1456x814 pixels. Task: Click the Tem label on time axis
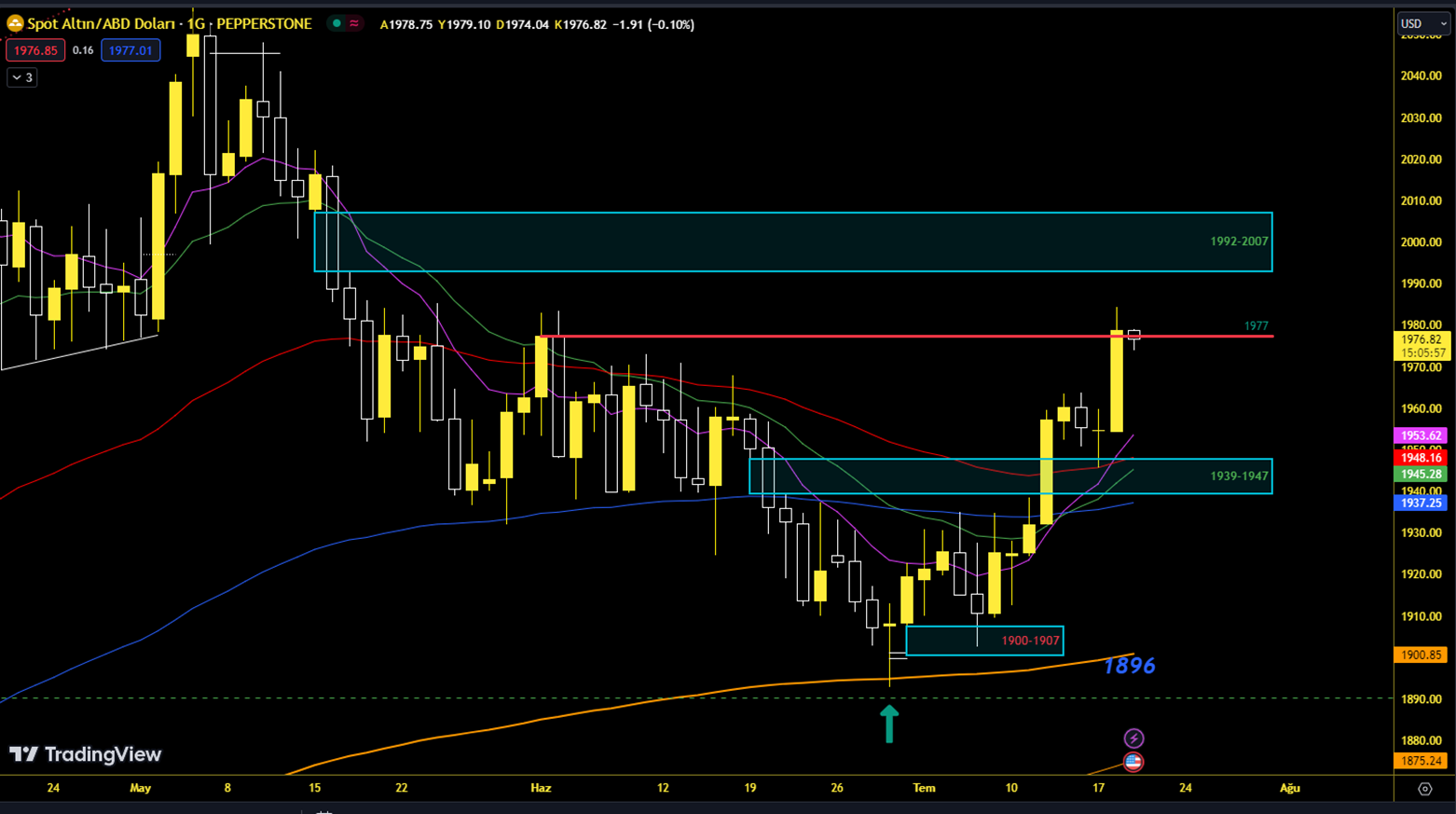tap(924, 788)
